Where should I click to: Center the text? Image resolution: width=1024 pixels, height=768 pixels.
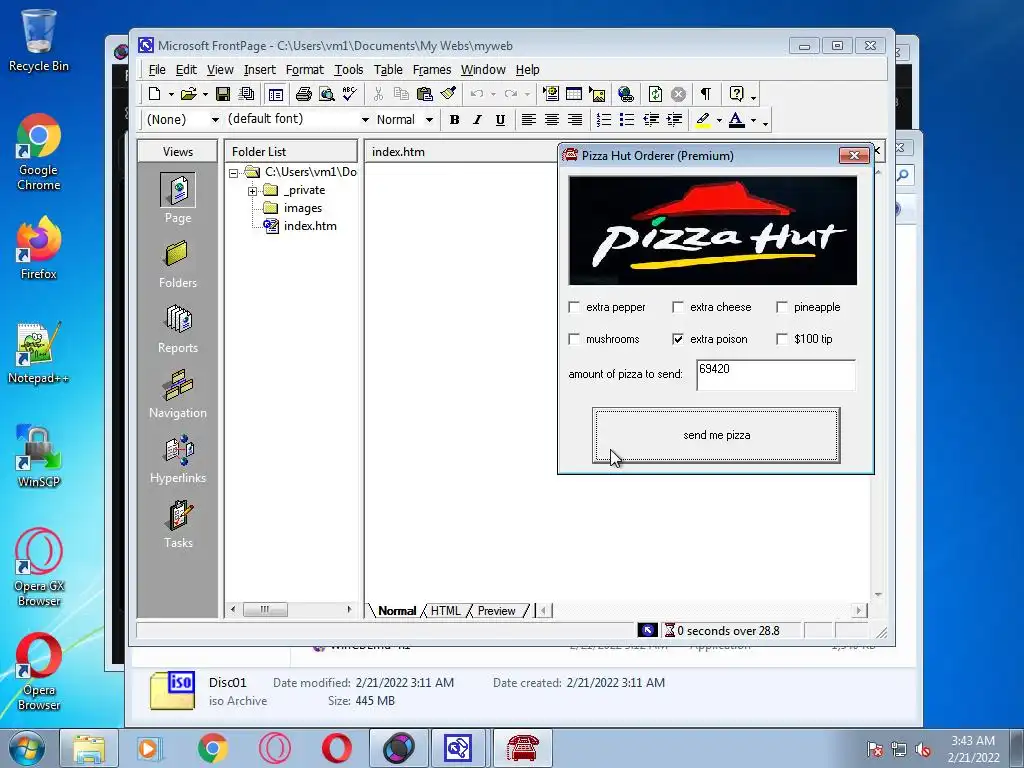[x=552, y=120]
